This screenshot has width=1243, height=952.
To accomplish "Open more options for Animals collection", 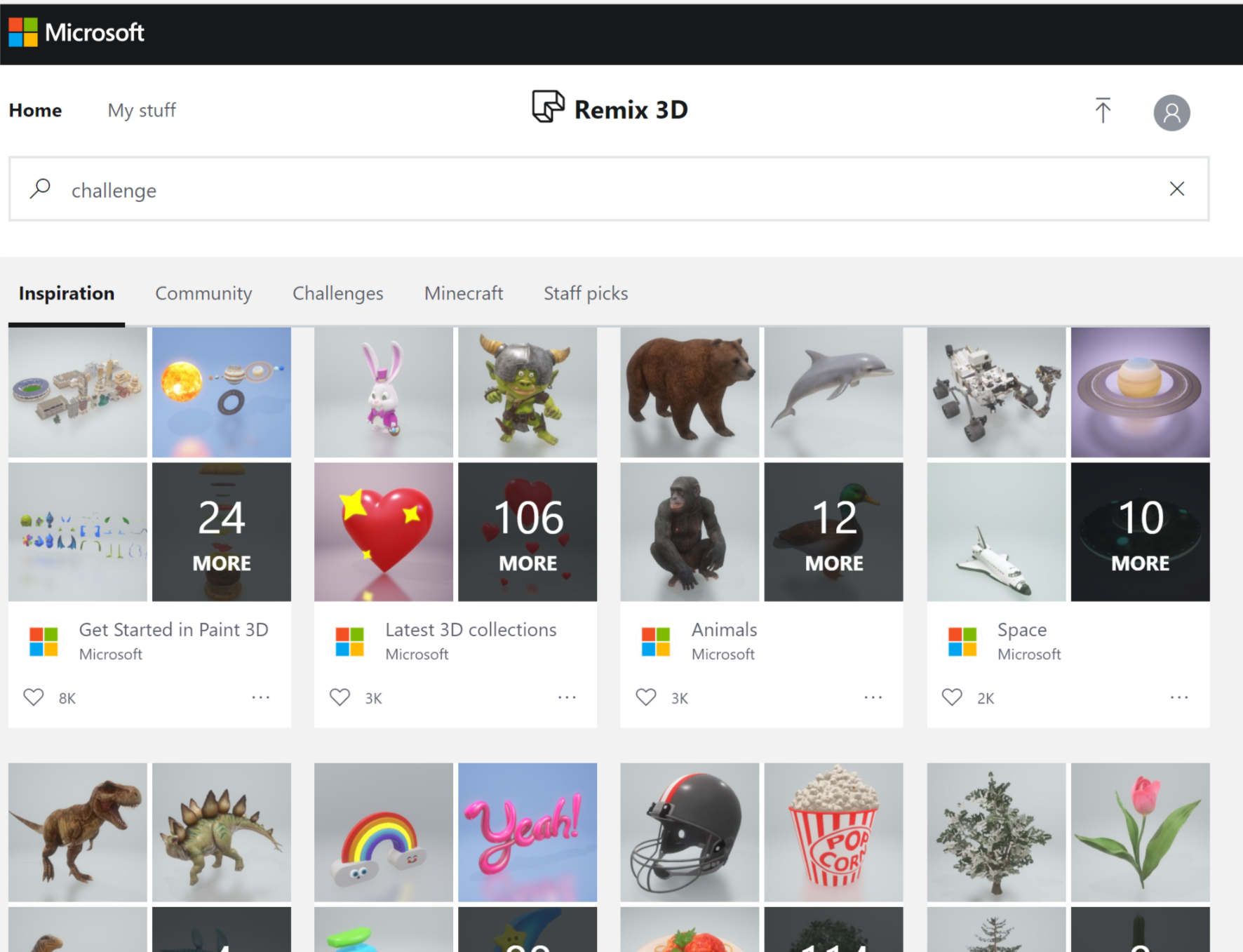I will point(873,697).
